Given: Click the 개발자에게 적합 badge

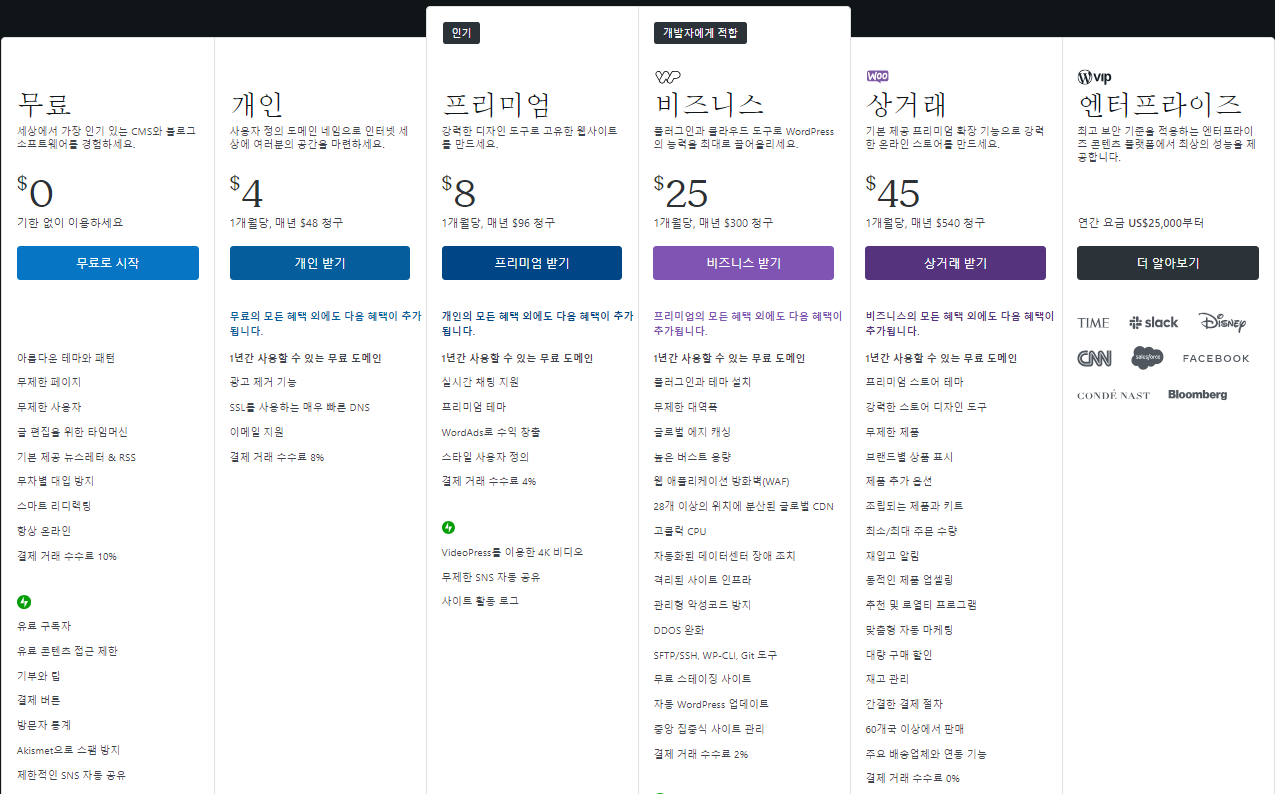Looking at the screenshot, I should click(x=701, y=32).
